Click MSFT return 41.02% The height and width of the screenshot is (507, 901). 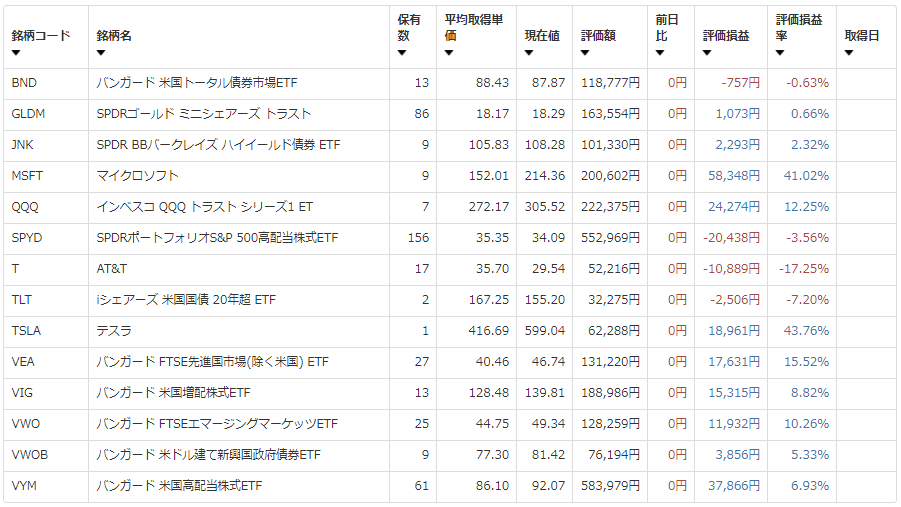coord(806,176)
